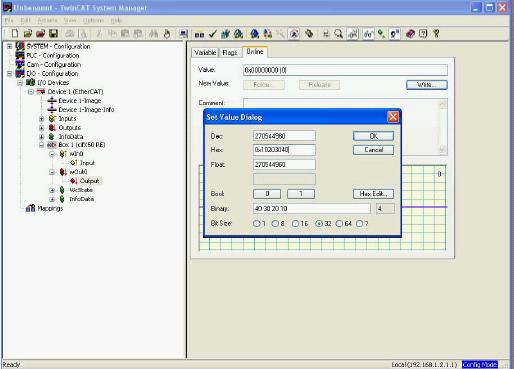Open the Options menu
The height and width of the screenshot is (369, 514).
coord(93,20)
